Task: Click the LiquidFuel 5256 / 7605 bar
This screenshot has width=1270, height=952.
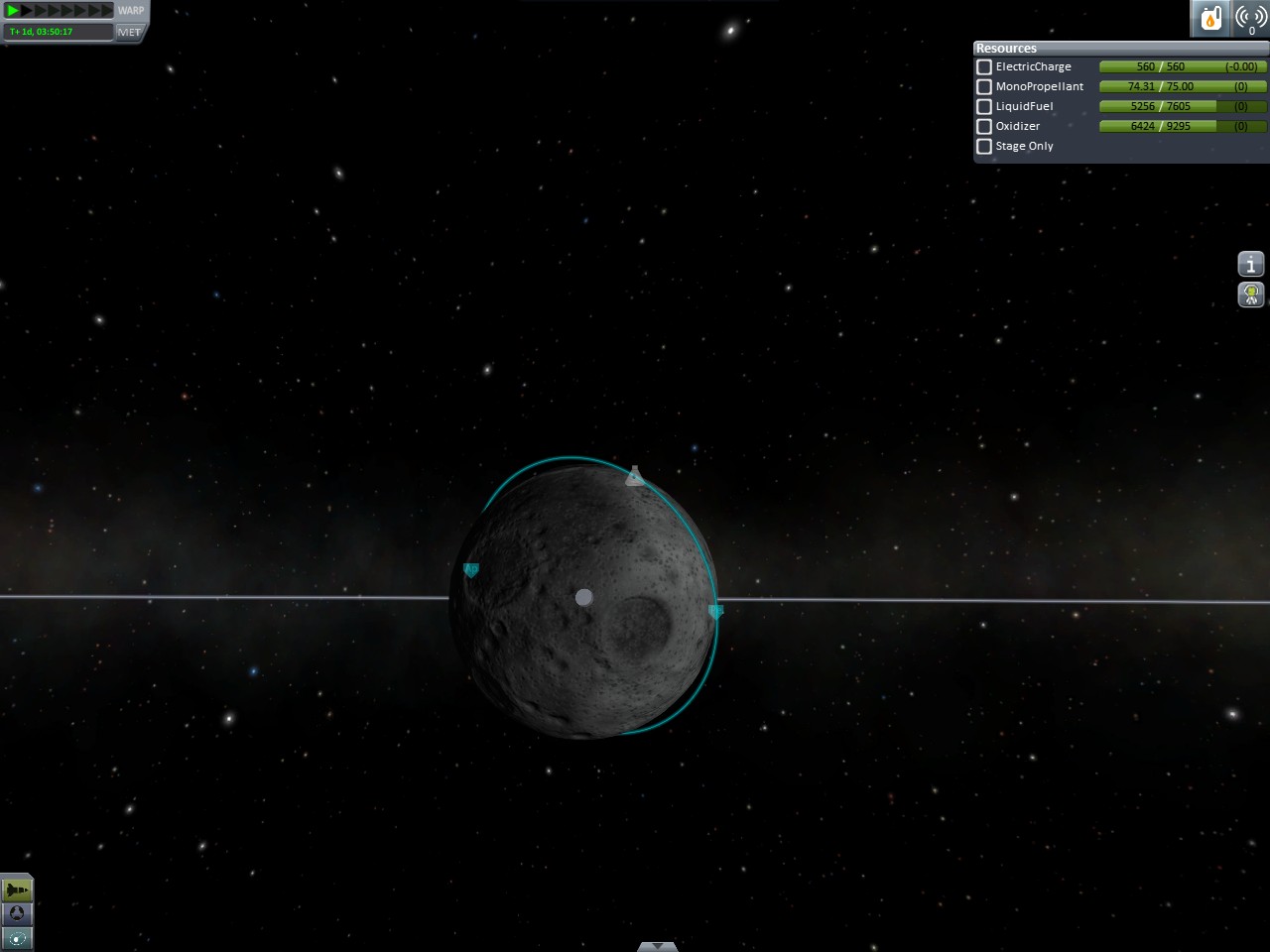Action: point(1183,106)
